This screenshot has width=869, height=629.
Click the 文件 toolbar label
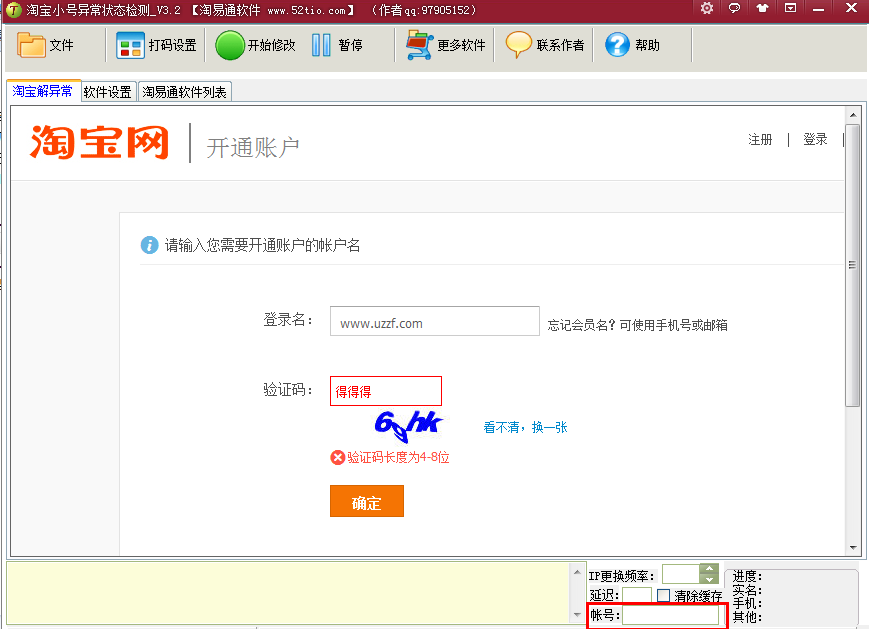point(61,45)
